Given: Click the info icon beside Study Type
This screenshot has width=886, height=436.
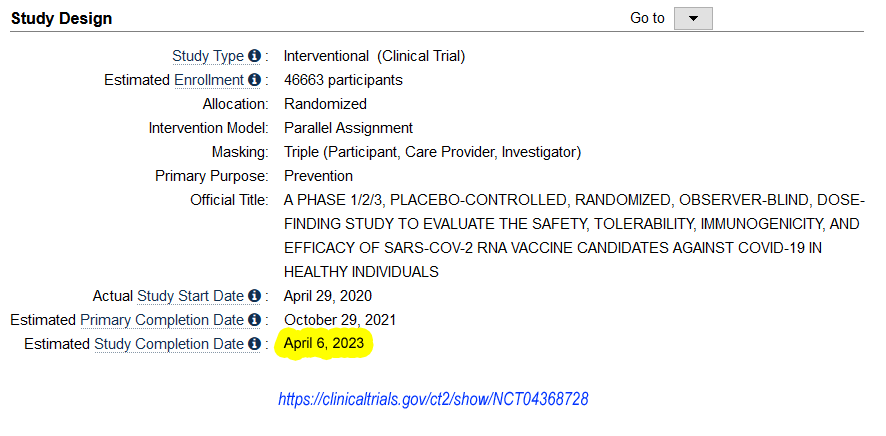Looking at the screenshot, I should pyautogui.click(x=254, y=56).
